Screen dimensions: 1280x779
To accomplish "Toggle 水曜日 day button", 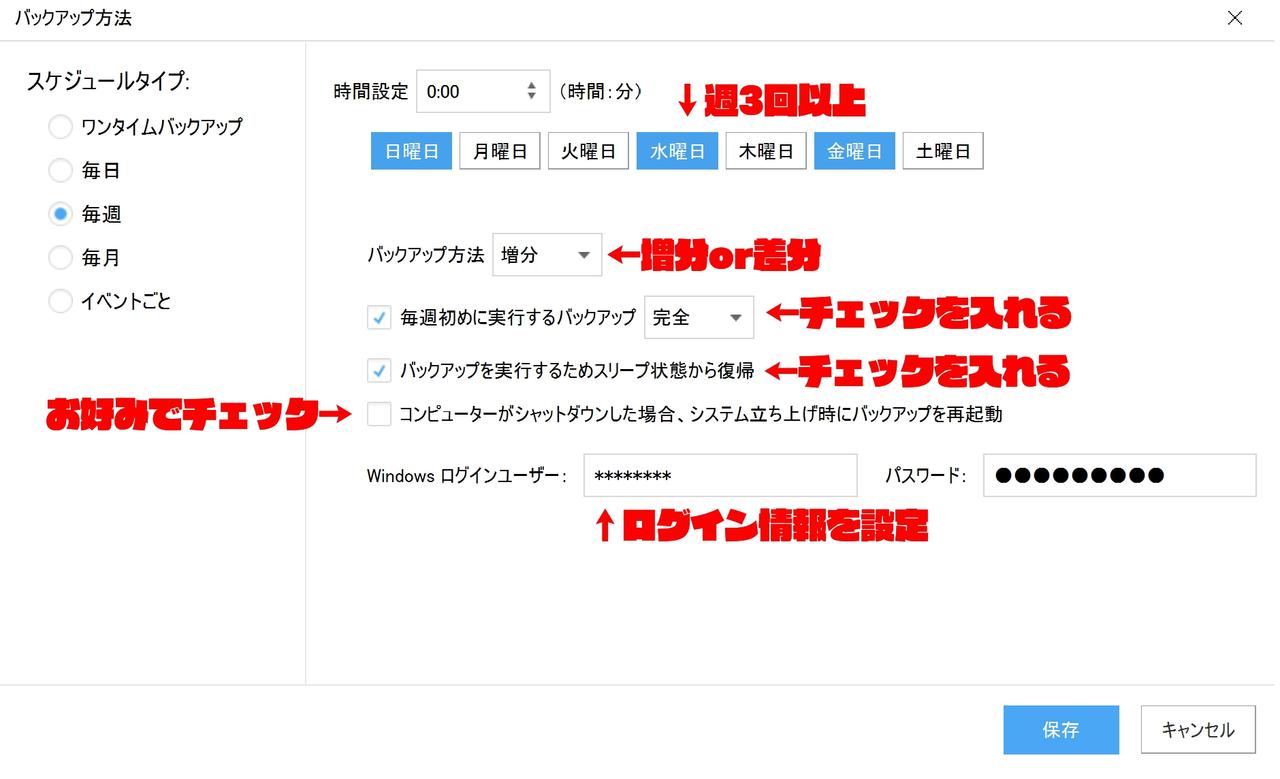I will [677, 151].
